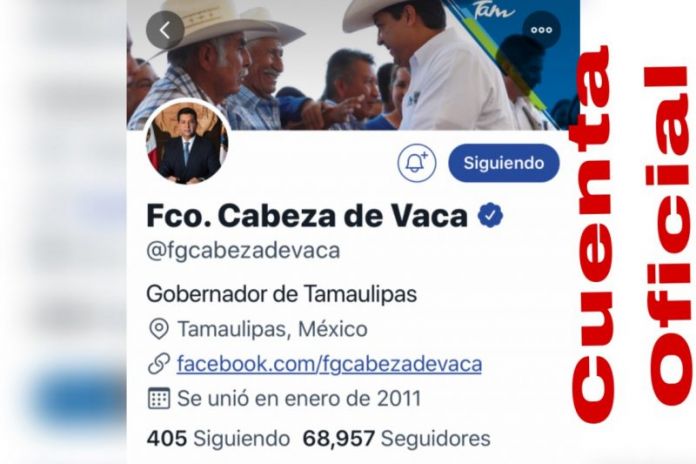This screenshot has width=696, height=464.
Task: Click the location pin icon
Action: tap(159, 329)
